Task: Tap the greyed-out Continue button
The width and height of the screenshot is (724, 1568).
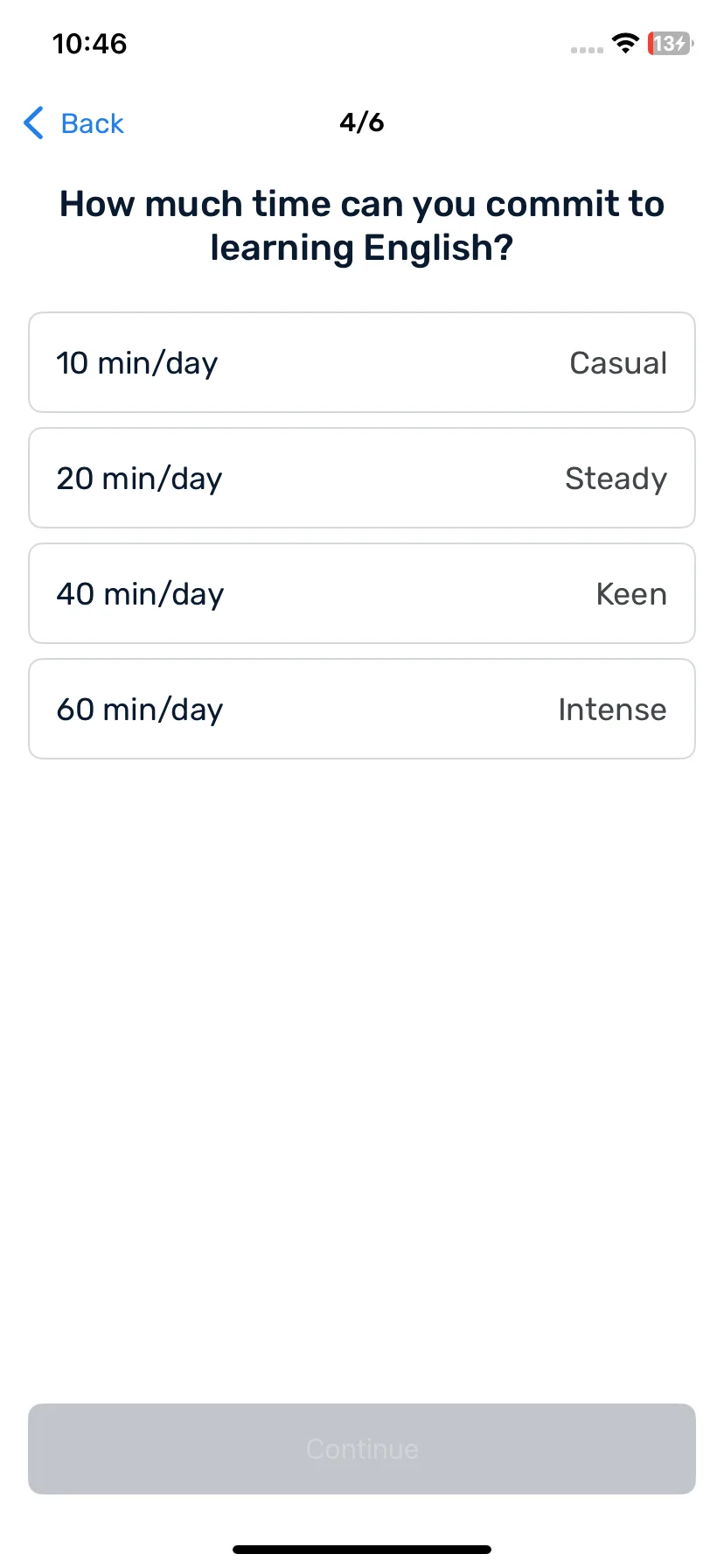Action: (362, 1449)
